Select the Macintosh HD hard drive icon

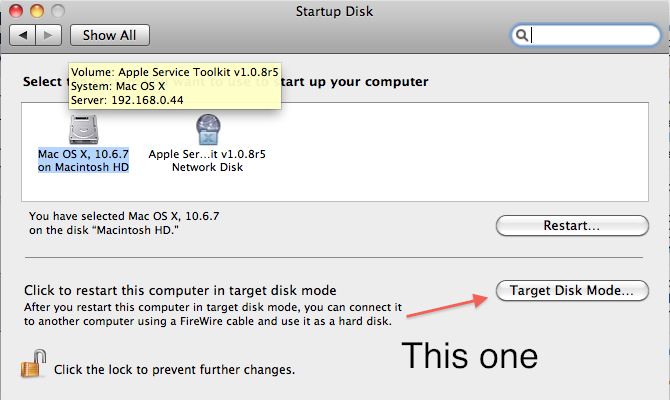point(84,129)
